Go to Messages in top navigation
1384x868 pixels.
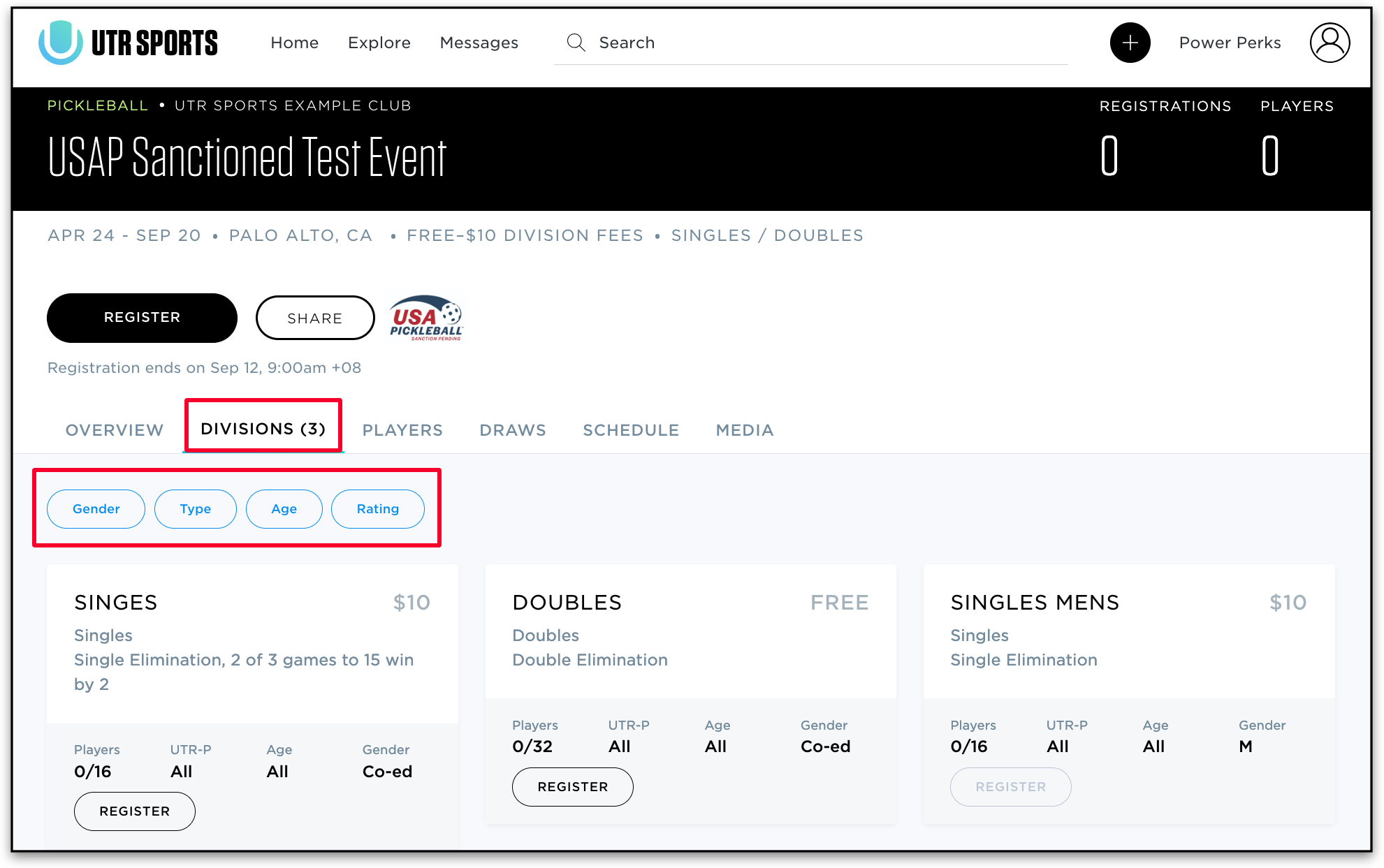tap(479, 43)
